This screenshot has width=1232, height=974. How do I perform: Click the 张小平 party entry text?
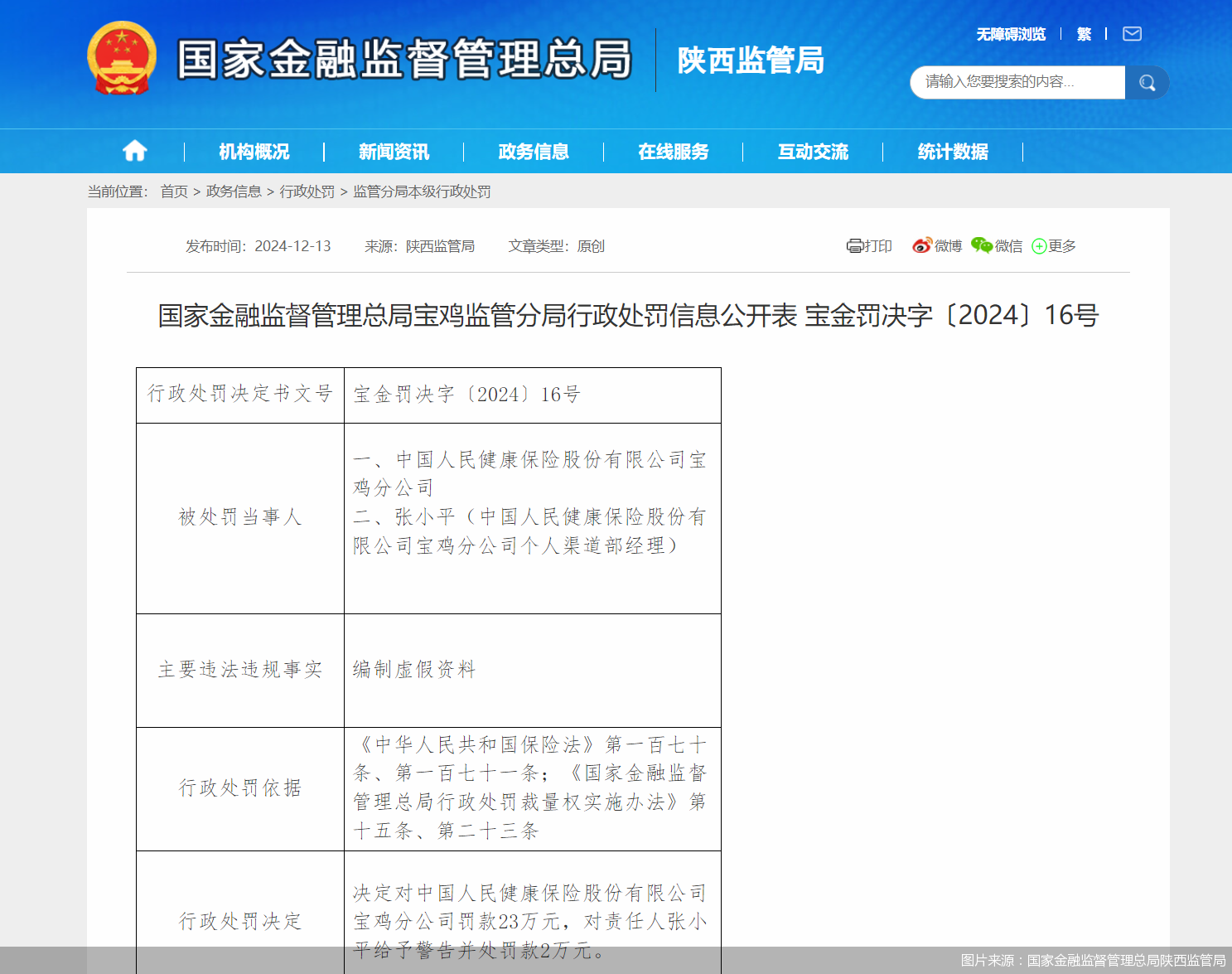(529, 531)
